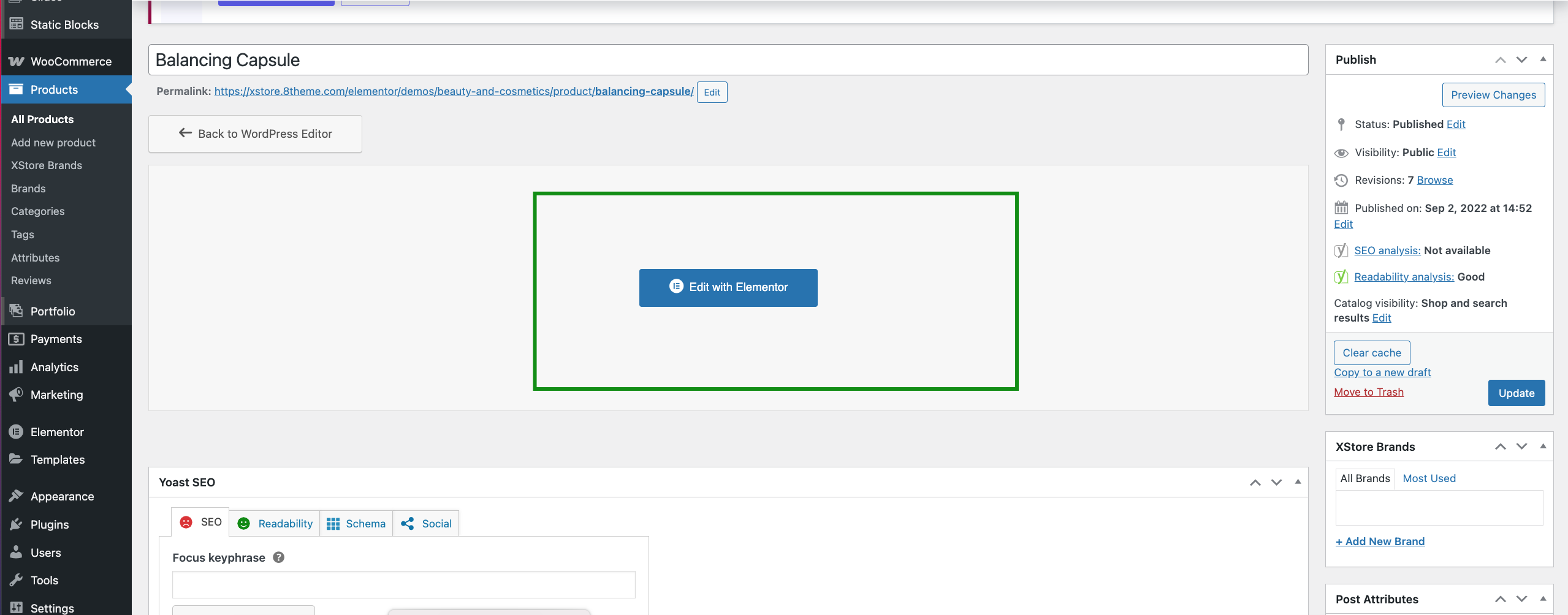This screenshot has height=615, width=1568.
Task: Click Preview Changes button
Action: coord(1493,95)
